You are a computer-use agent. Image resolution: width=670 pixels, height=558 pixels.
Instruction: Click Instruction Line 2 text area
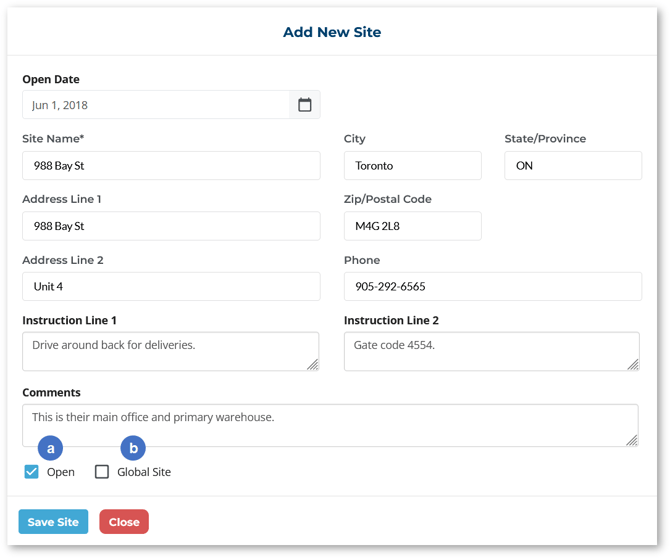coord(490,352)
